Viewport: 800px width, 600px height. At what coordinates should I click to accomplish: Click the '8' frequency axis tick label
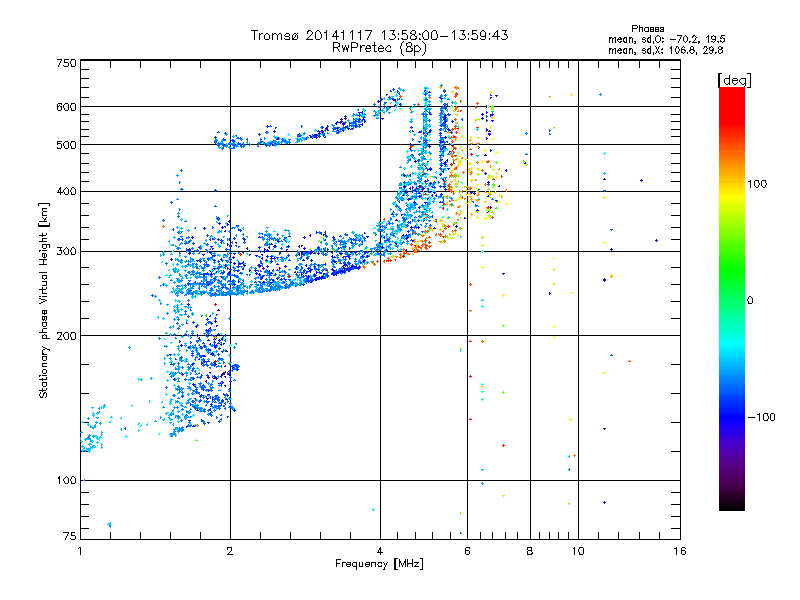530,551
